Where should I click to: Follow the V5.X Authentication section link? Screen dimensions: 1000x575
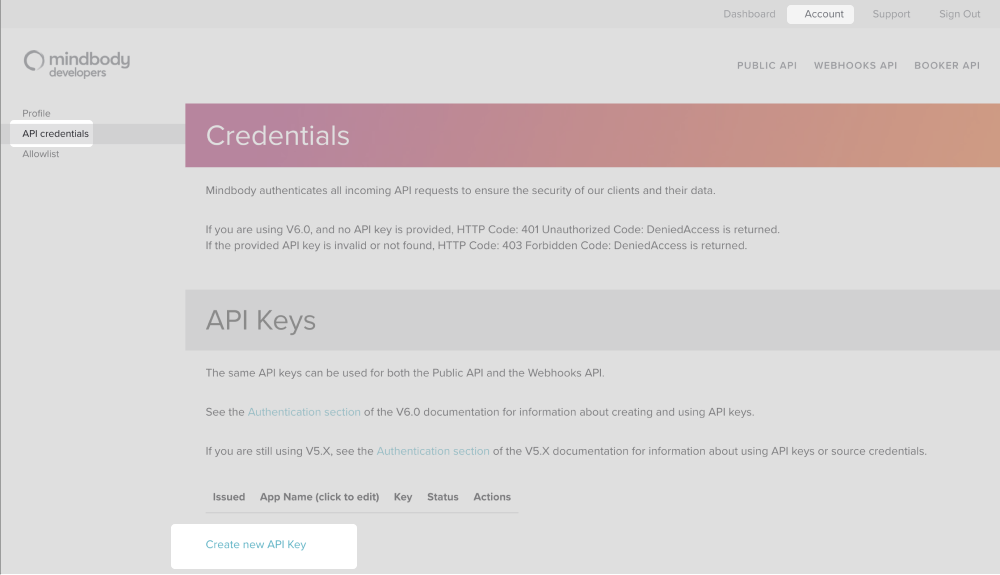[x=433, y=451]
